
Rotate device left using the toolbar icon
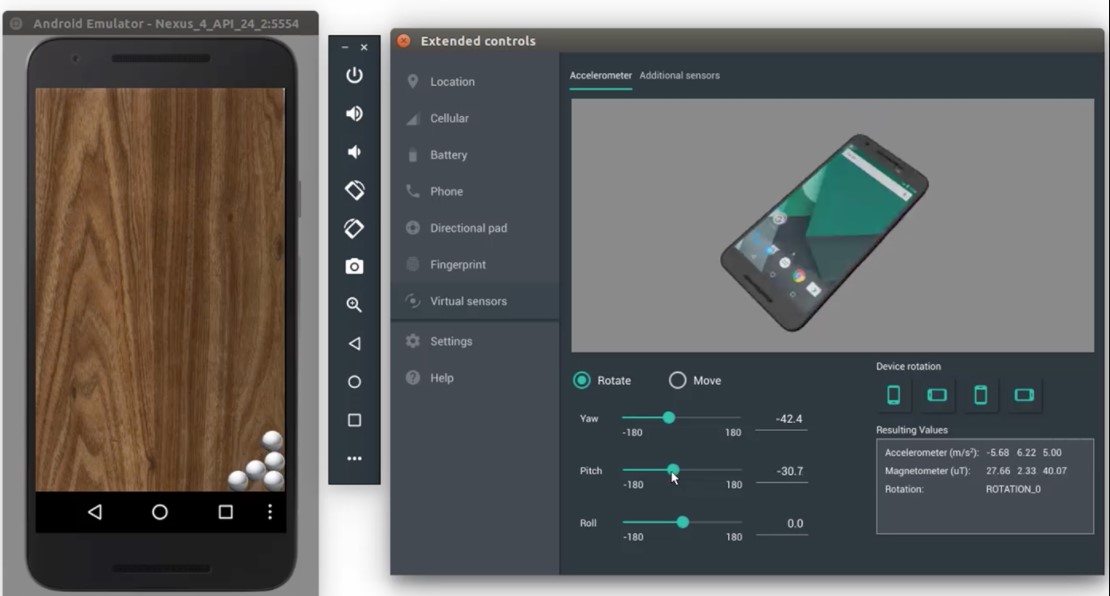coord(354,190)
